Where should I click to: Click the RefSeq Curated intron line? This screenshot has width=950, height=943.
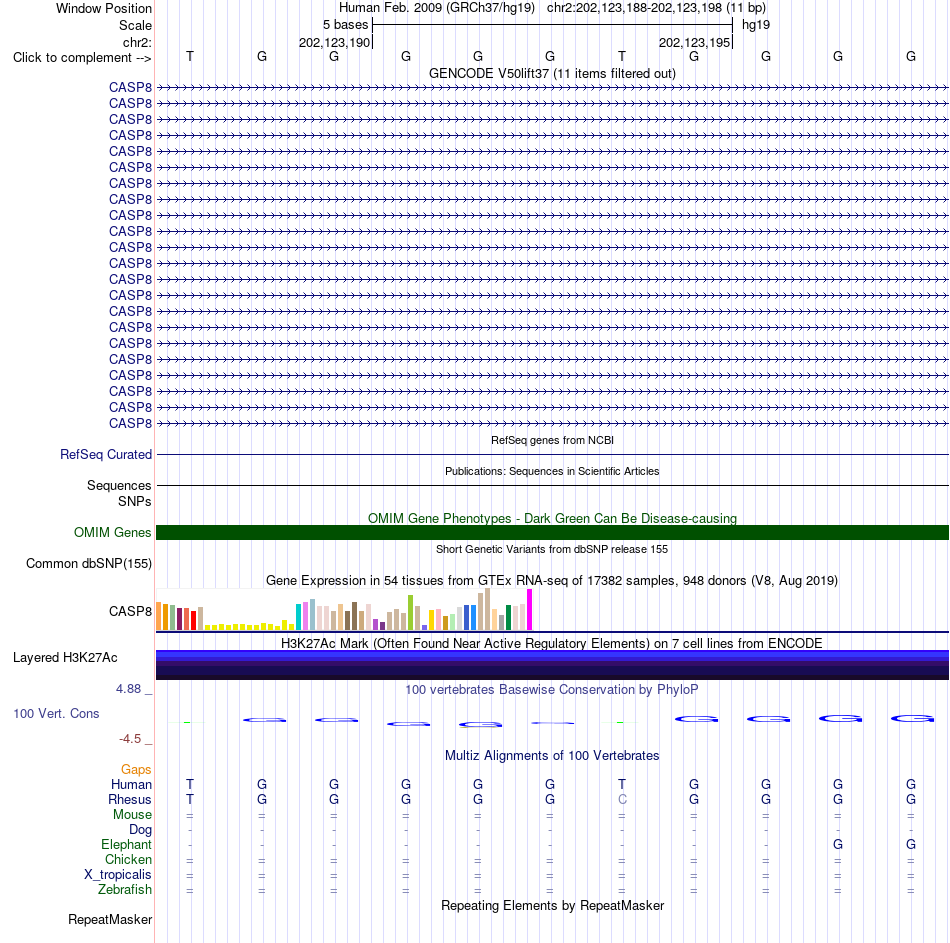pyautogui.click(x=552, y=455)
